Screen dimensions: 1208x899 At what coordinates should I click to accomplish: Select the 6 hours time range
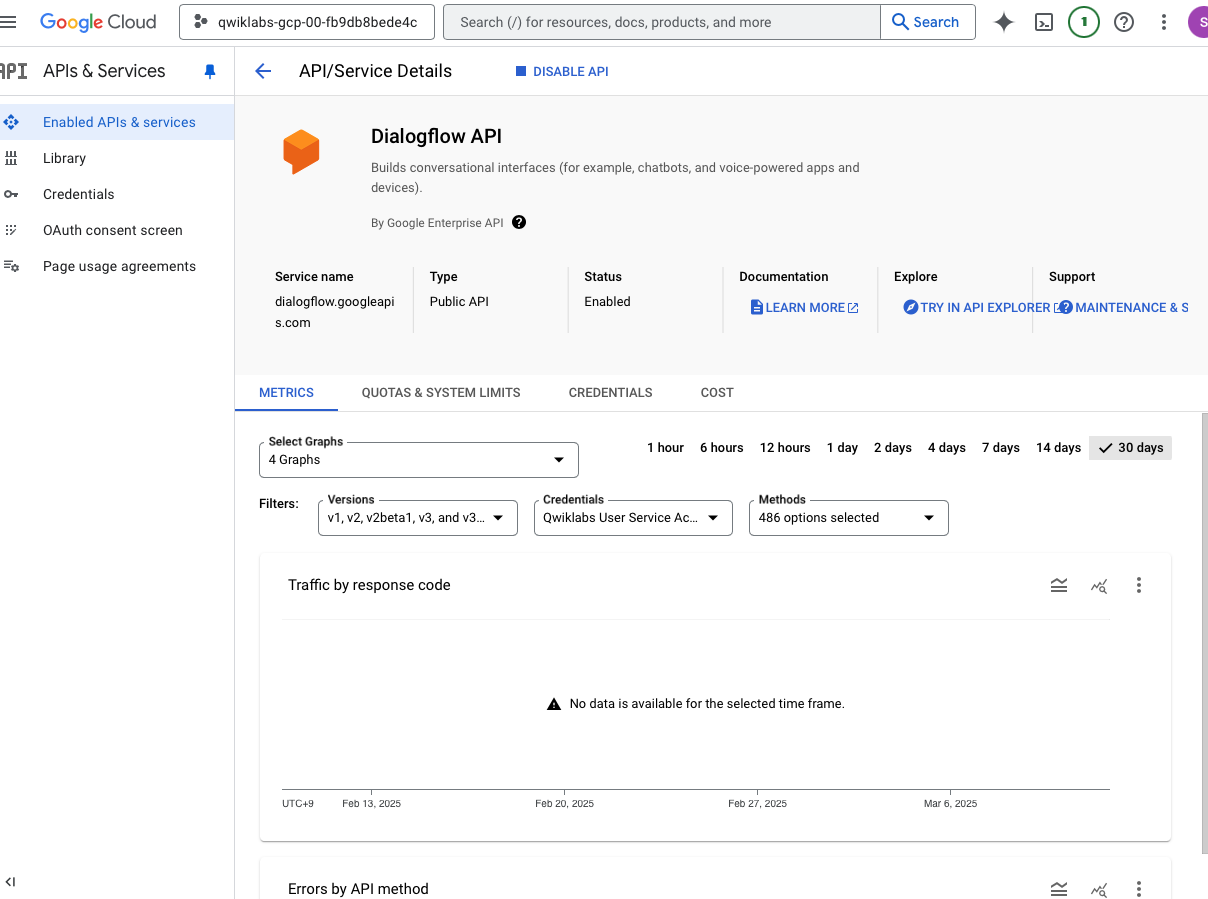722,448
